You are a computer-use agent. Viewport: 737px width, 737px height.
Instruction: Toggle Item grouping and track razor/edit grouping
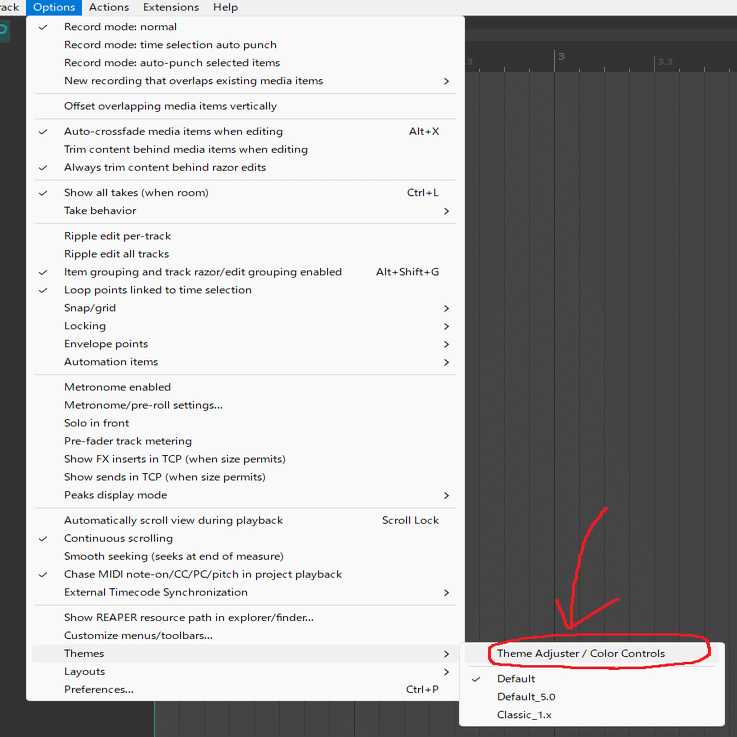click(x=245, y=272)
